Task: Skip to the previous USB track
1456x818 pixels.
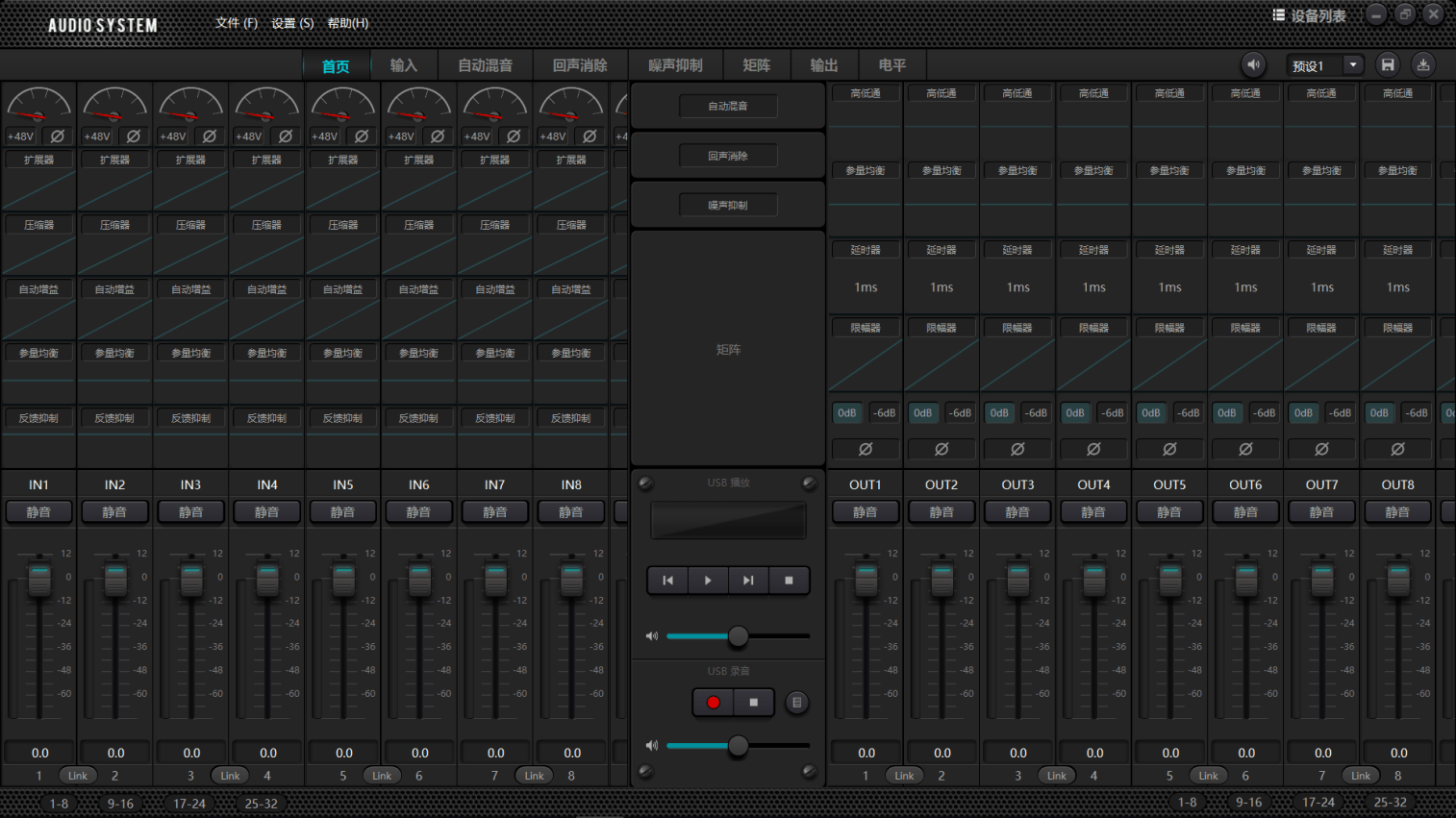Action: pos(667,581)
